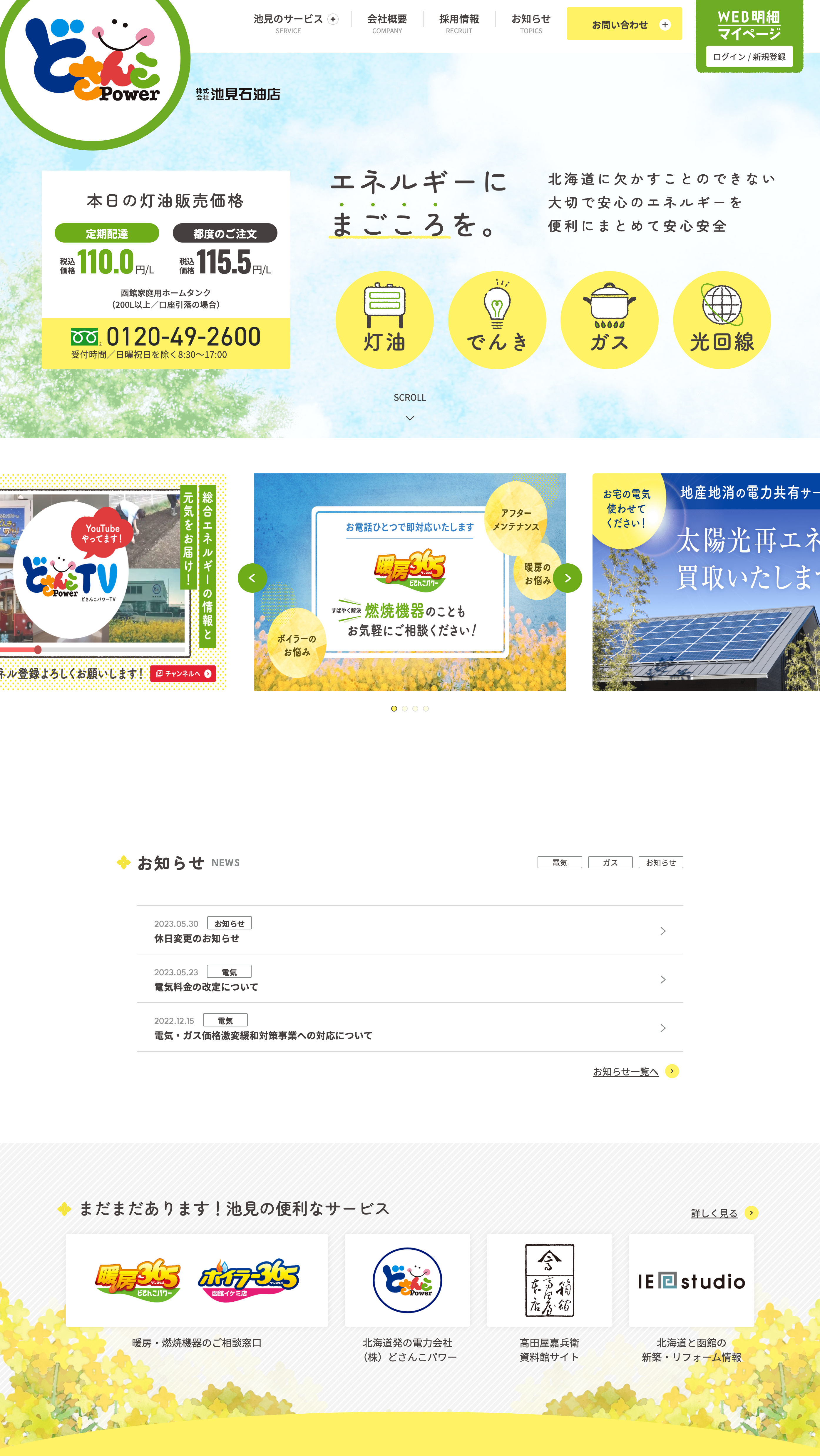Click the どさんこTV carousel banner
820x1456 pixels.
(113, 582)
